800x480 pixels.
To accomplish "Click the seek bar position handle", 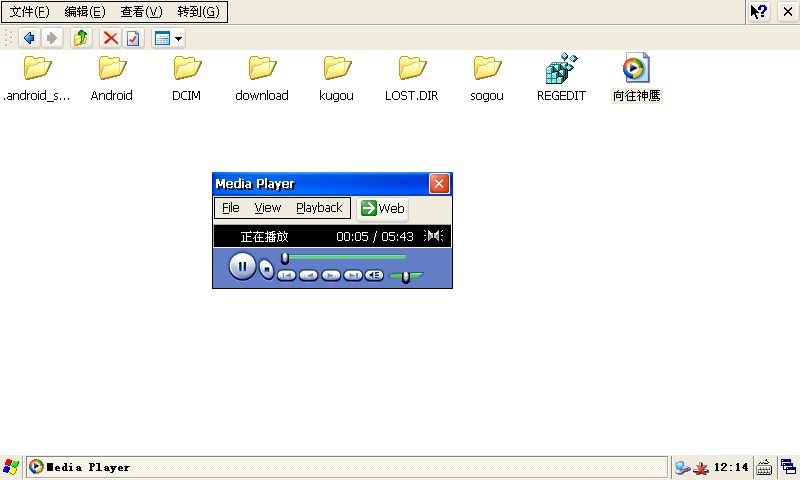I will 285,259.
